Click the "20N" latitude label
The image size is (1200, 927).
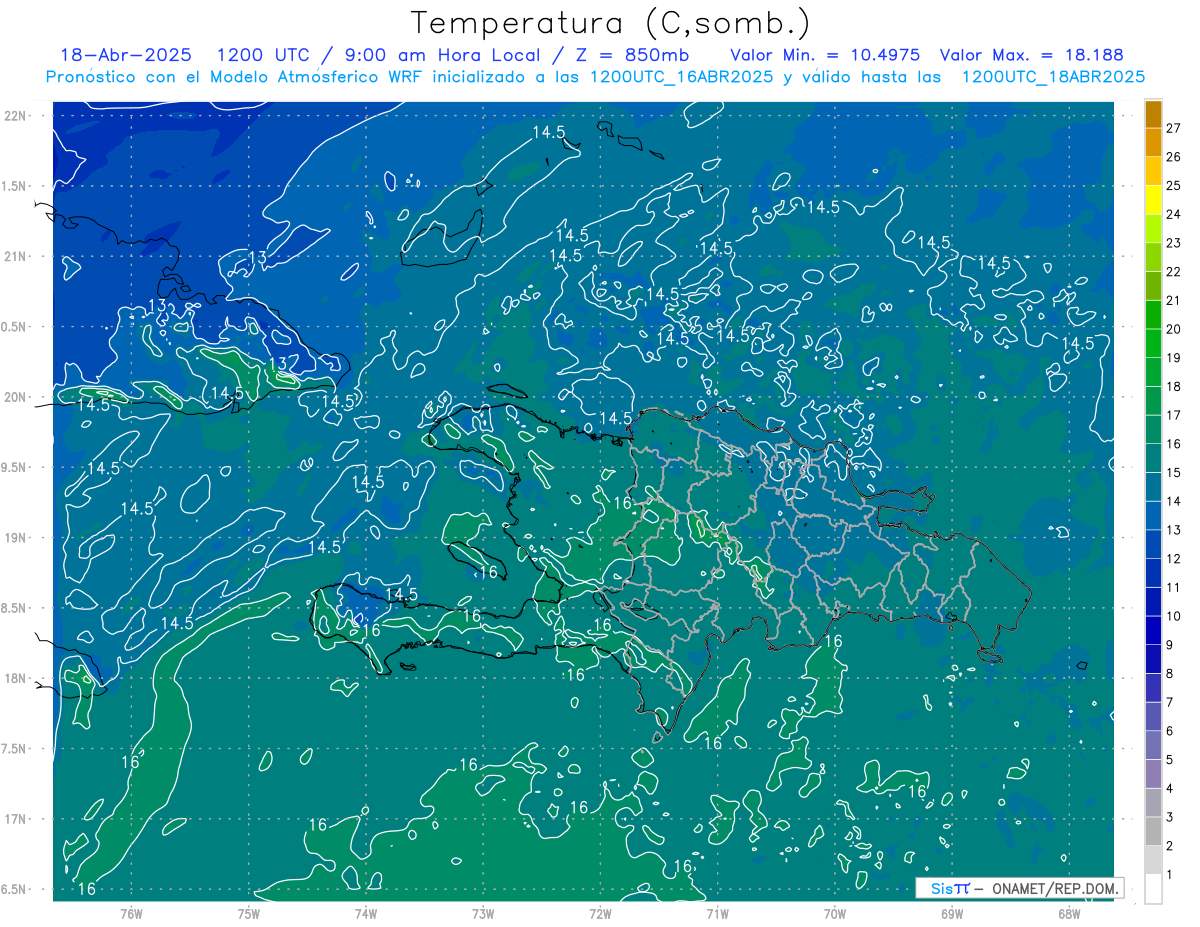16,397
